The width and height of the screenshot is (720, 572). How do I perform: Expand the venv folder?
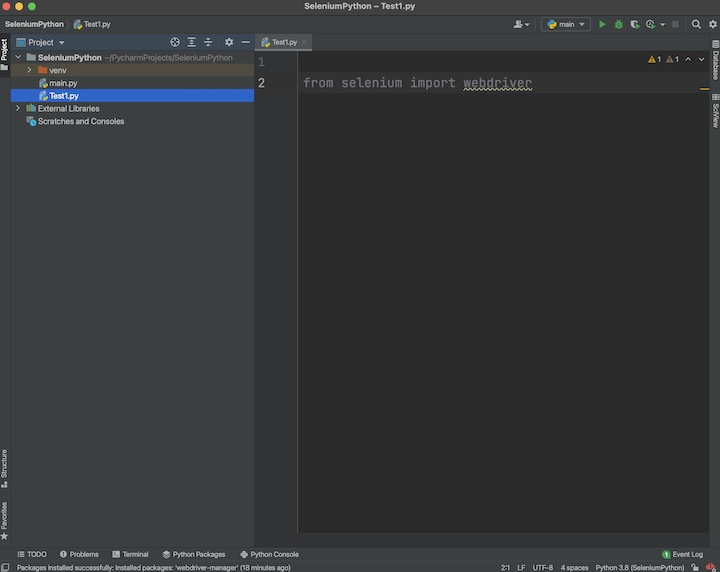(29, 70)
